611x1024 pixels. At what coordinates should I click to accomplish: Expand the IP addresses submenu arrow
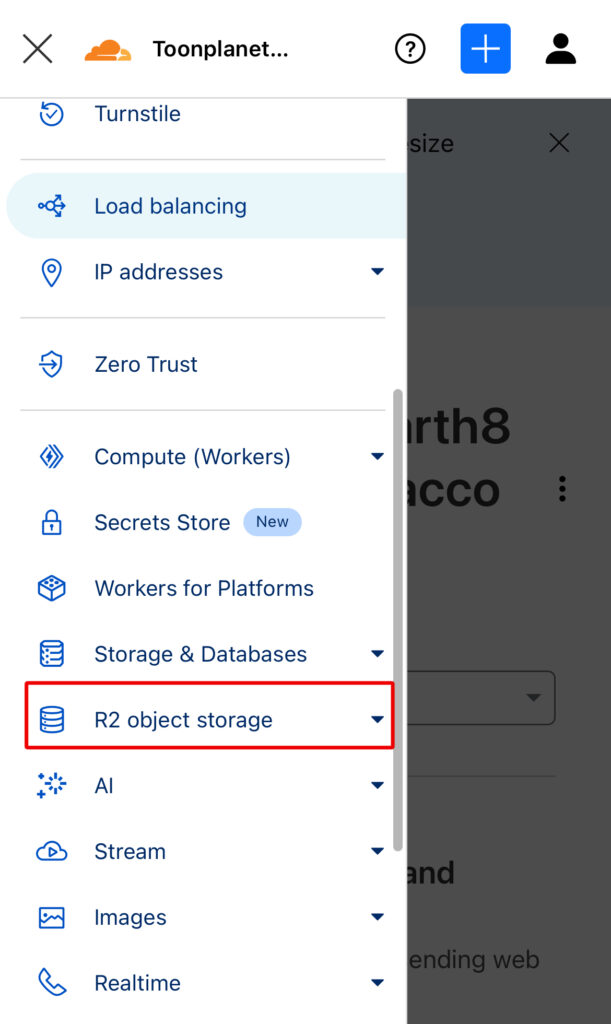377,271
